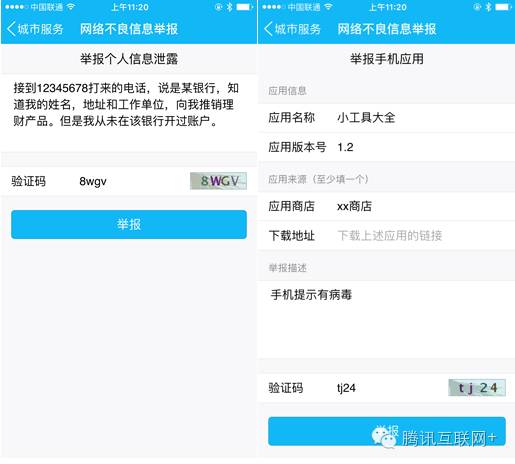
Task: Tap the 上午11:20 clock on right screen
Action: tap(387, 7)
